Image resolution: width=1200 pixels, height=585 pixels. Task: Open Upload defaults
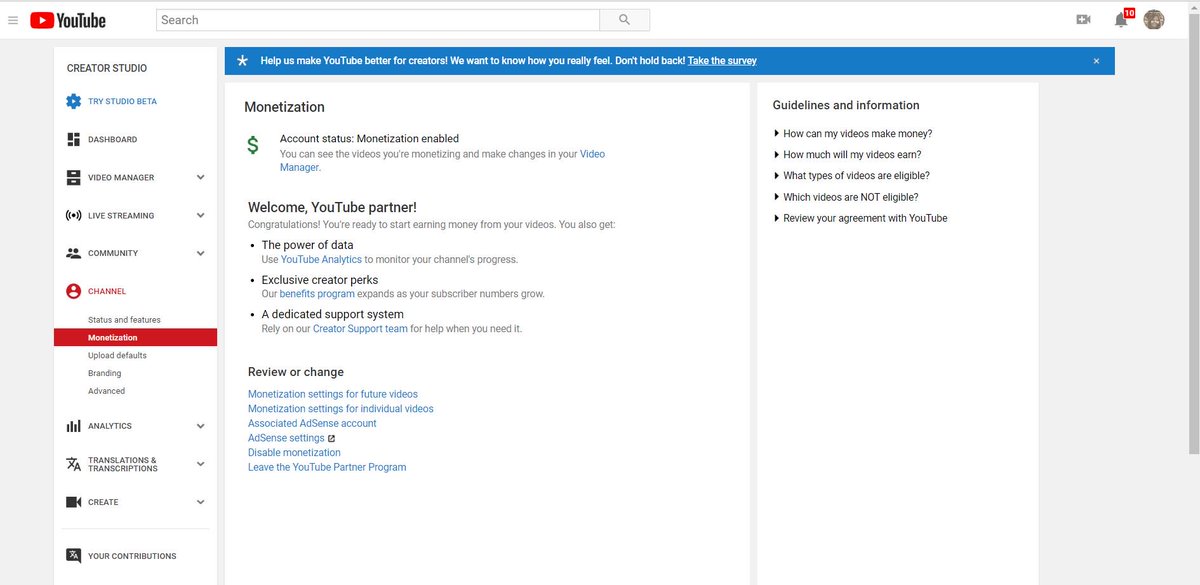(x=117, y=356)
